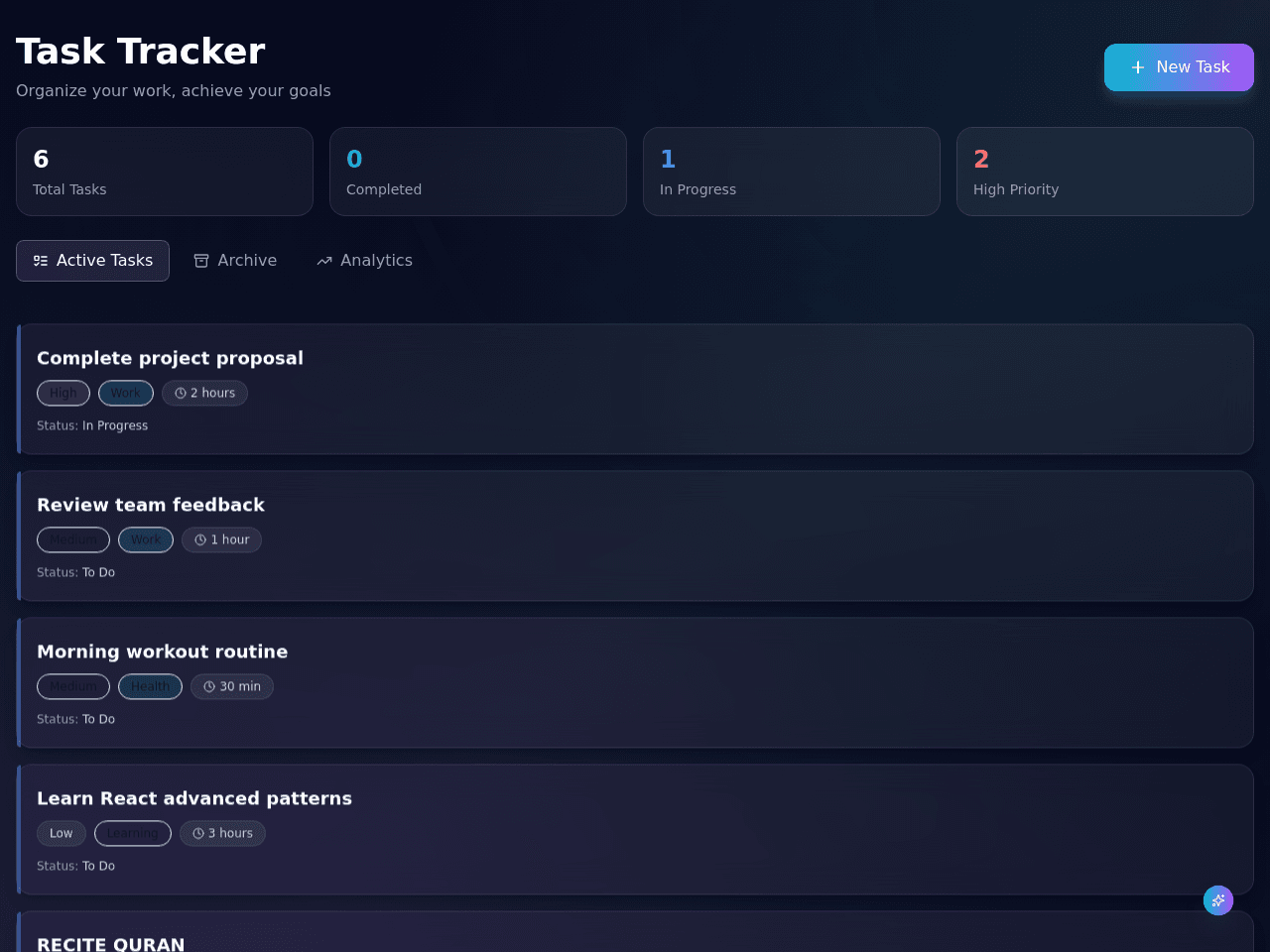Click the Status: In Progress text
This screenshot has width=1270, height=952.
point(92,426)
